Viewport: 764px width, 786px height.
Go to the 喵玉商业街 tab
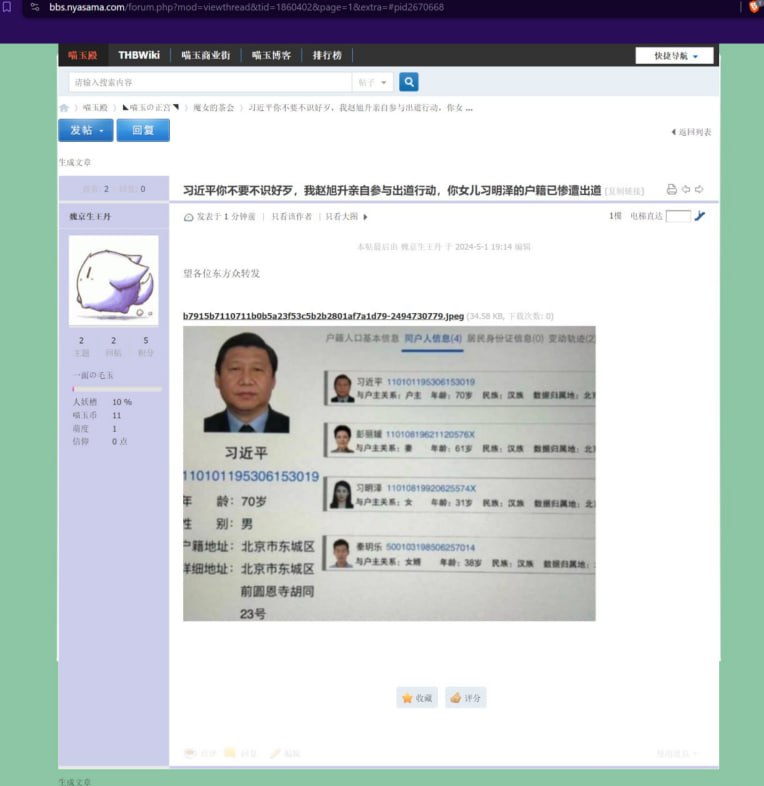[x=206, y=55]
